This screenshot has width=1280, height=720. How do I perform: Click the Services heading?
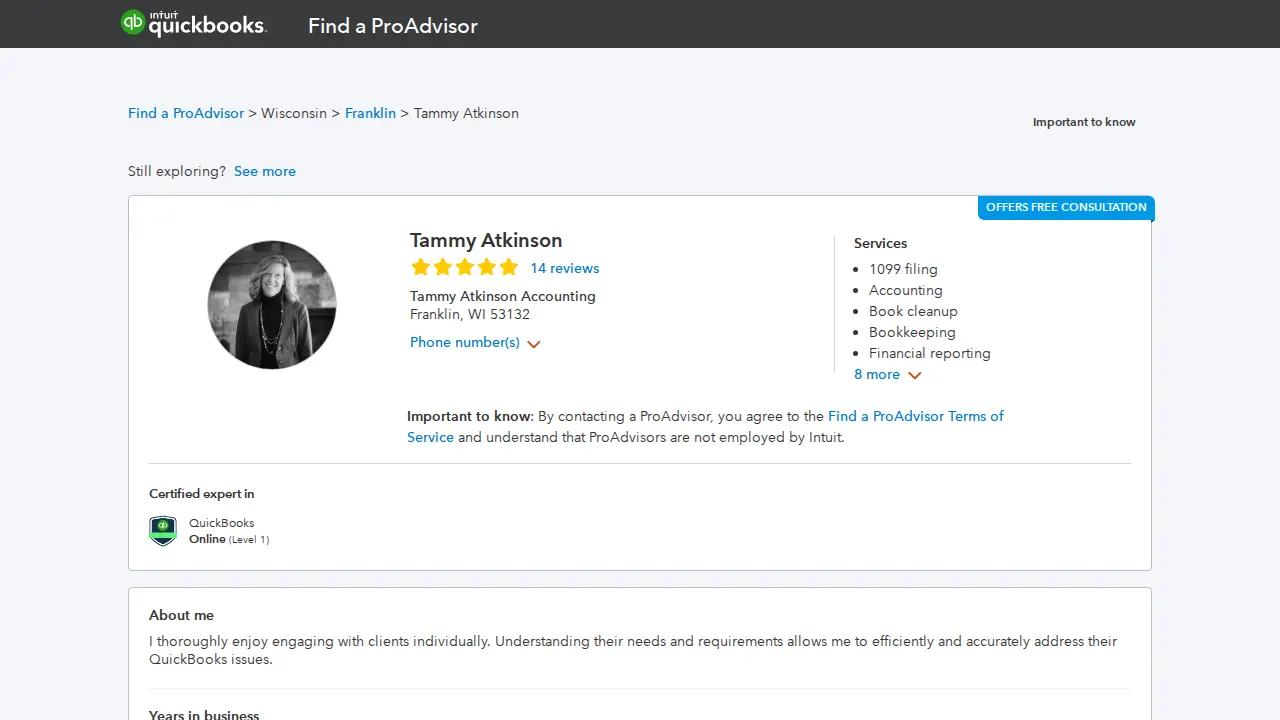(881, 243)
